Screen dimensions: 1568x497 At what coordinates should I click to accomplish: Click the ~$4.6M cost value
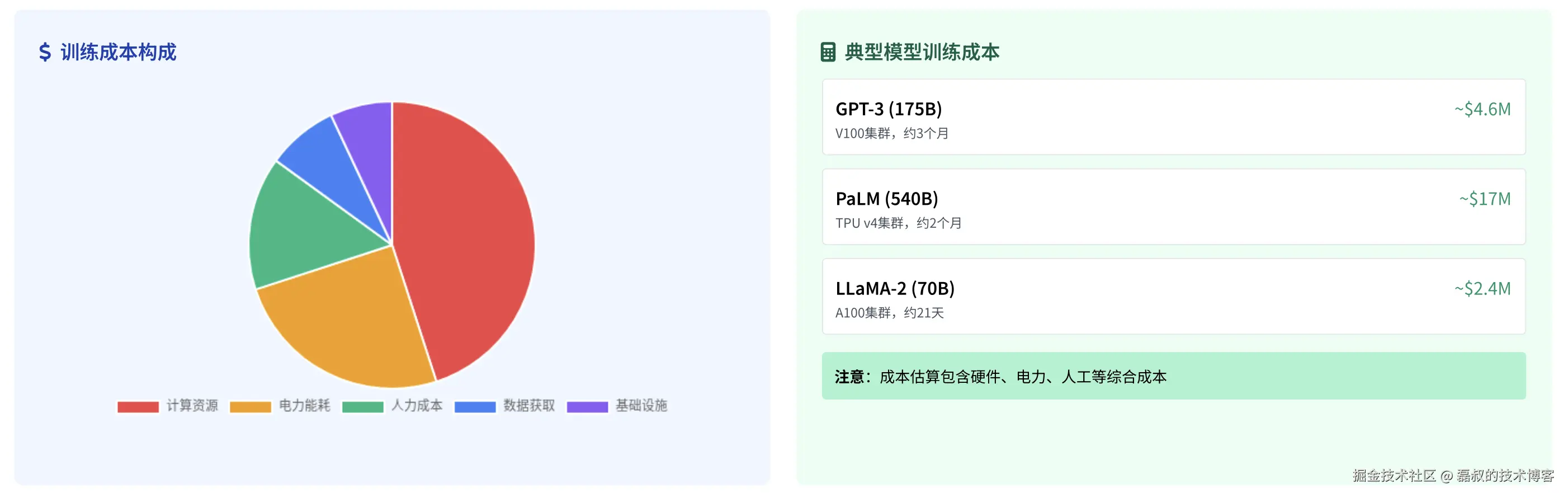1482,109
